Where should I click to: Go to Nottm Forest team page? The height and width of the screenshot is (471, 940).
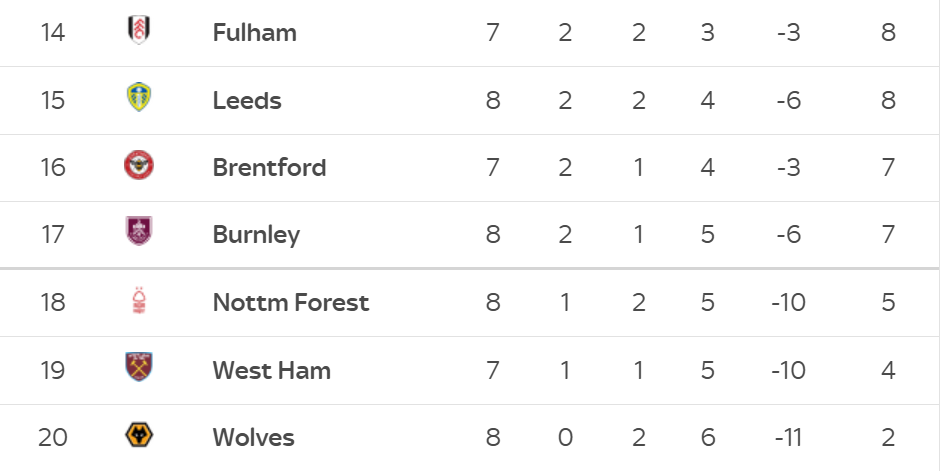(291, 302)
